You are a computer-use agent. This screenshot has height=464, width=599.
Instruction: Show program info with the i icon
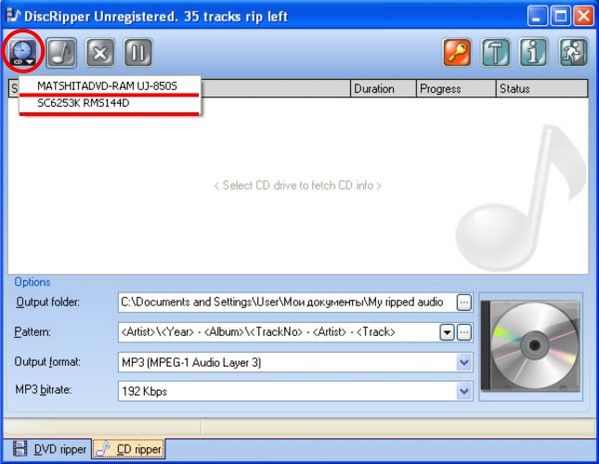tap(534, 52)
